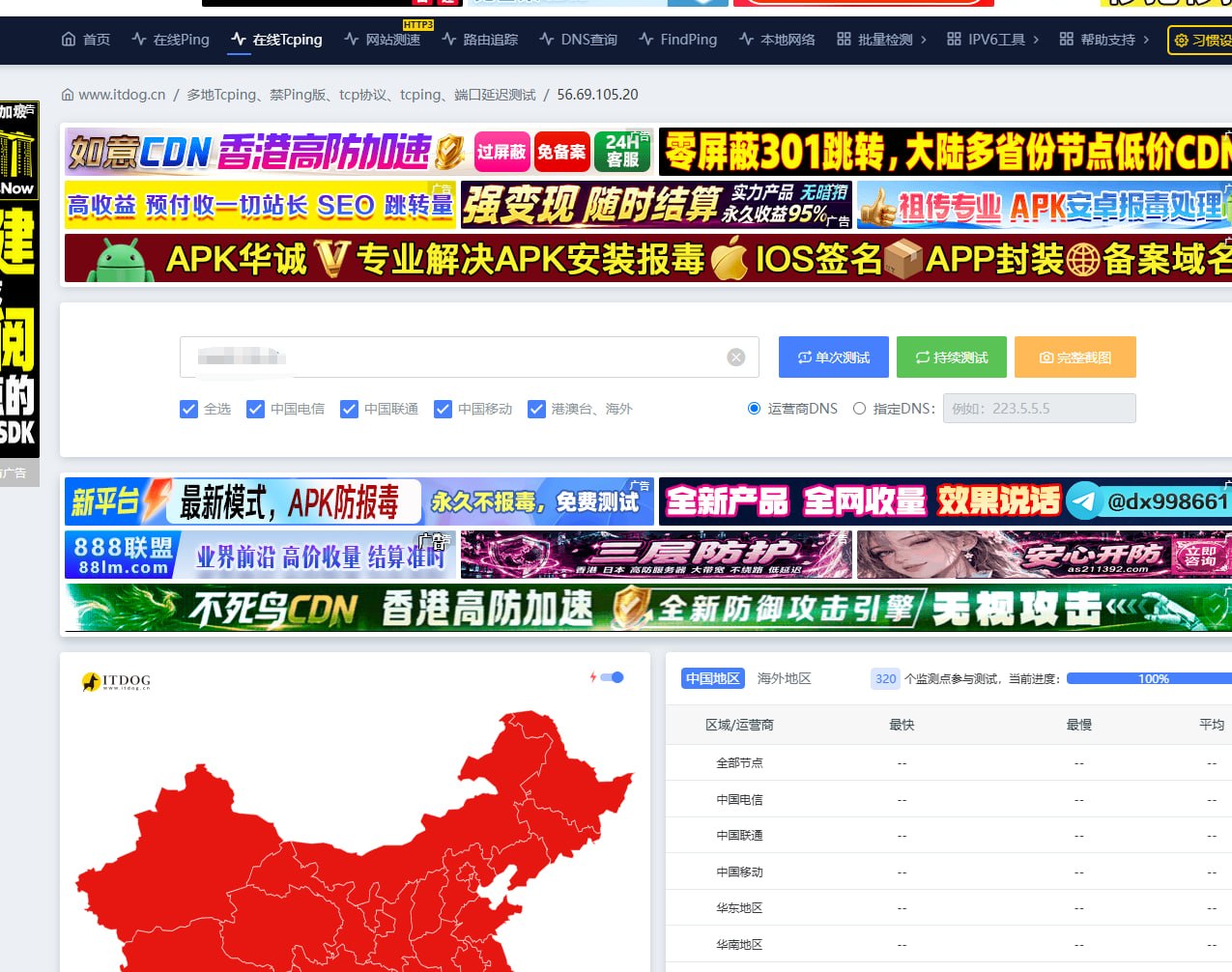Open the 本地网络 page
Viewport: 1232px width, 972px height.
click(777, 40)
